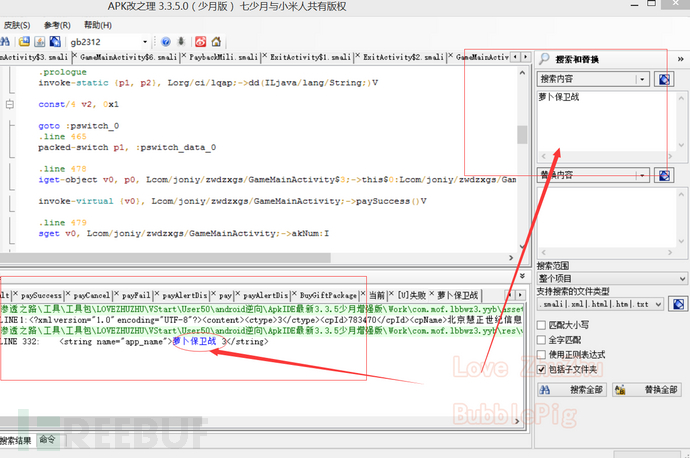The image size is (690, 458).
Task: Enable the 使用正则表达式 checkbox
Action: point(542,355)
